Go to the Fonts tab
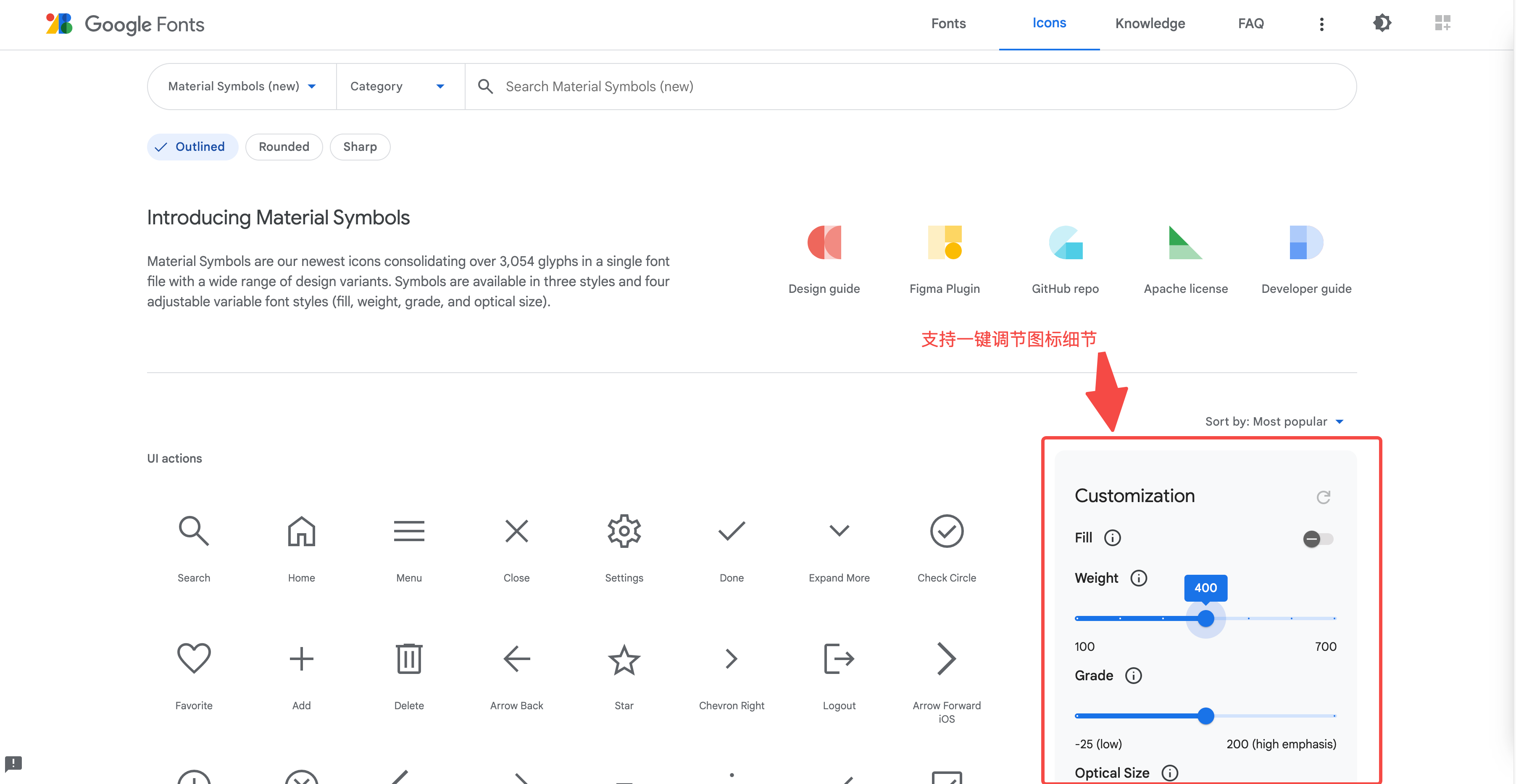1516x784 pixels. pyautogui.click(x=948, y=24)
